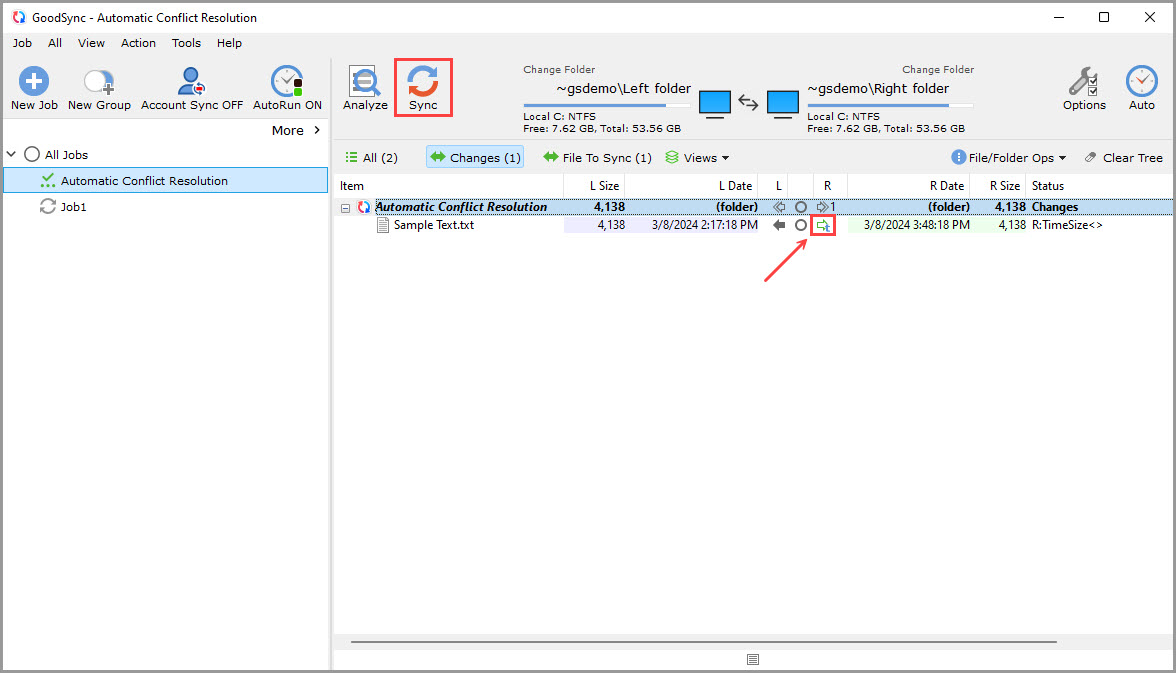This screenshot has height=673, width=1176.
Task: Click the Sample Text.txt file icon
Action: tap(382, 225)
